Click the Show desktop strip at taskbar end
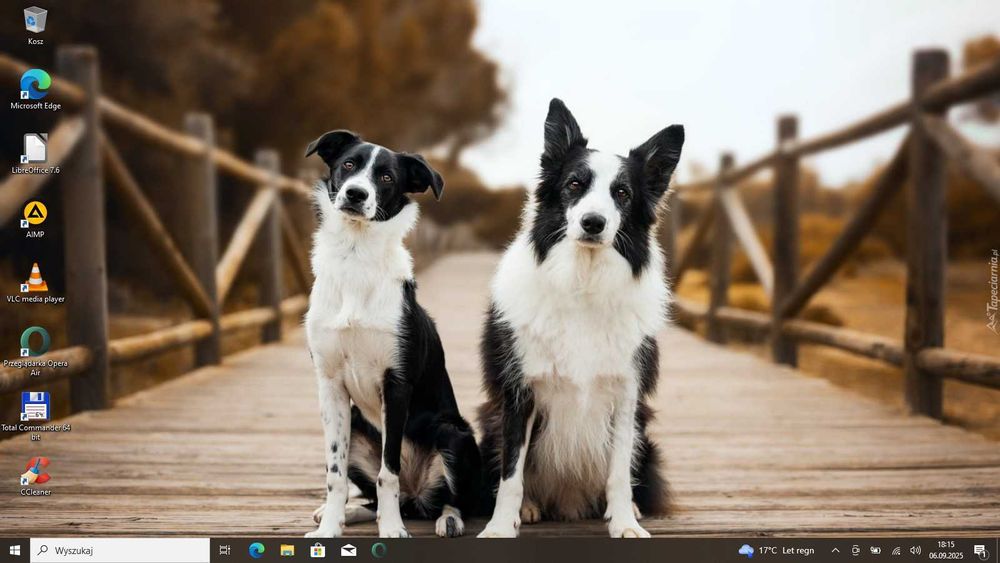This screenshot has height=563, width=1000. 997,550
